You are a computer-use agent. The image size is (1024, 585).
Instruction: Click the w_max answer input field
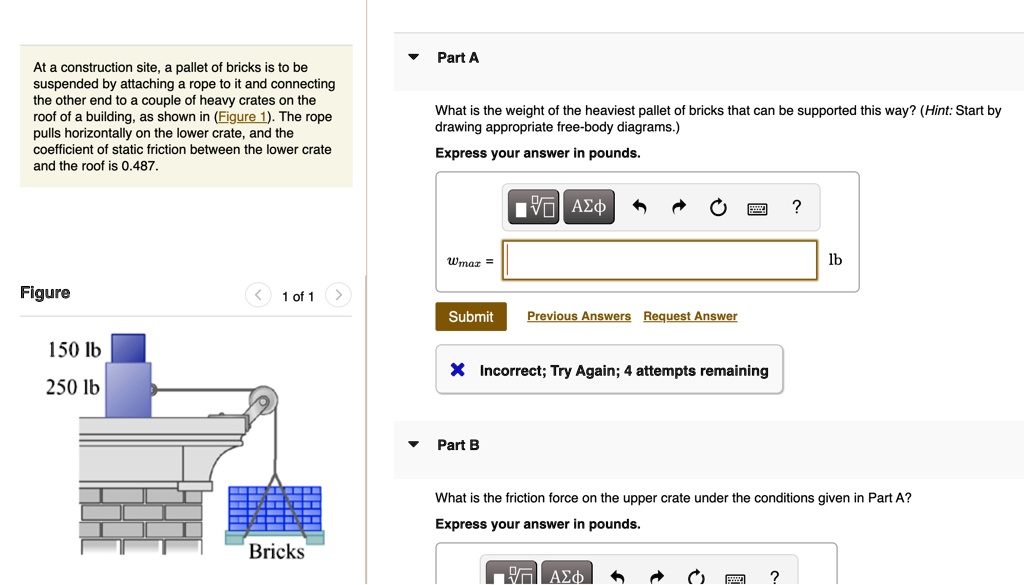[x=660, y=260]
